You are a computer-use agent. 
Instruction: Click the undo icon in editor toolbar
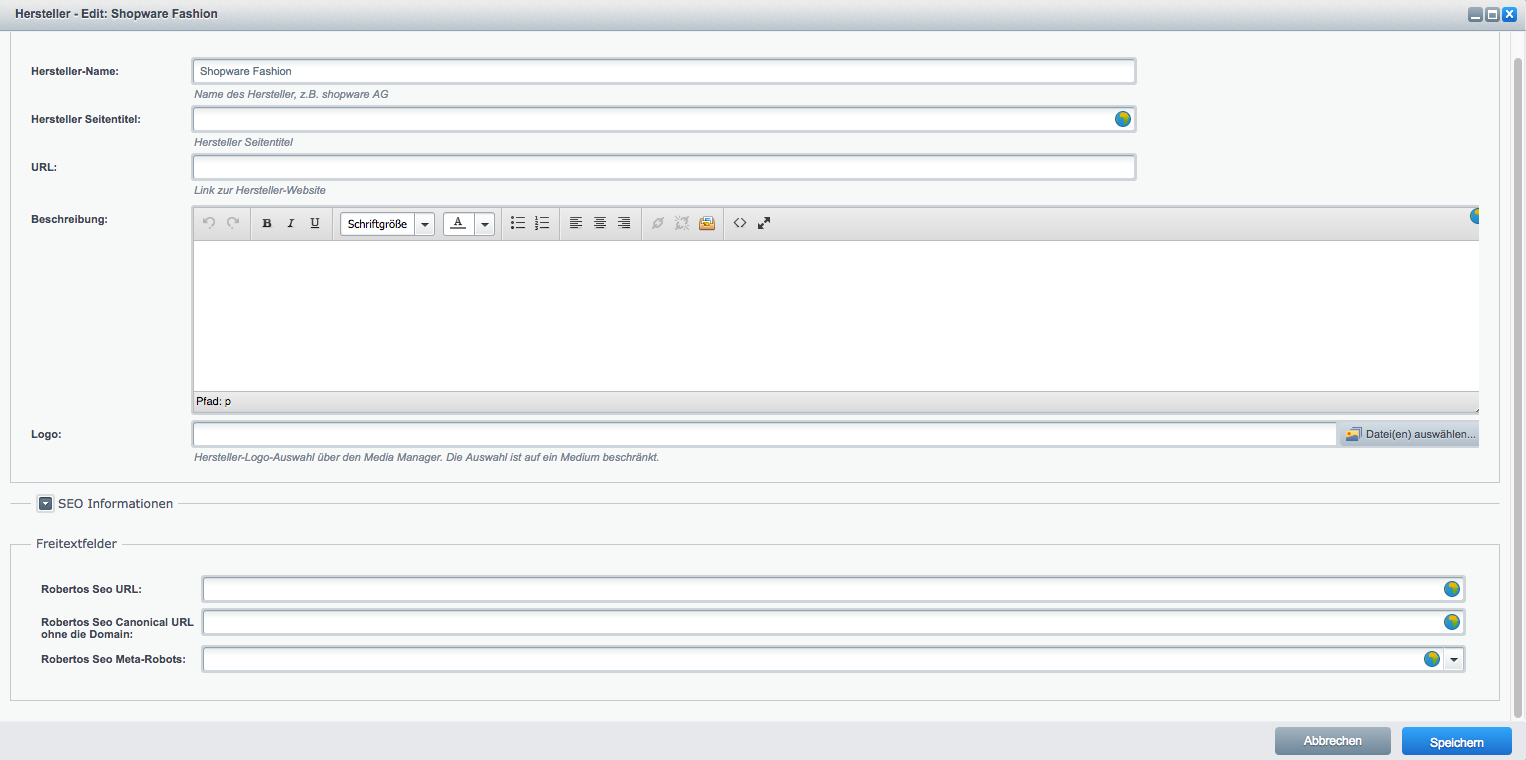(209, 223)
